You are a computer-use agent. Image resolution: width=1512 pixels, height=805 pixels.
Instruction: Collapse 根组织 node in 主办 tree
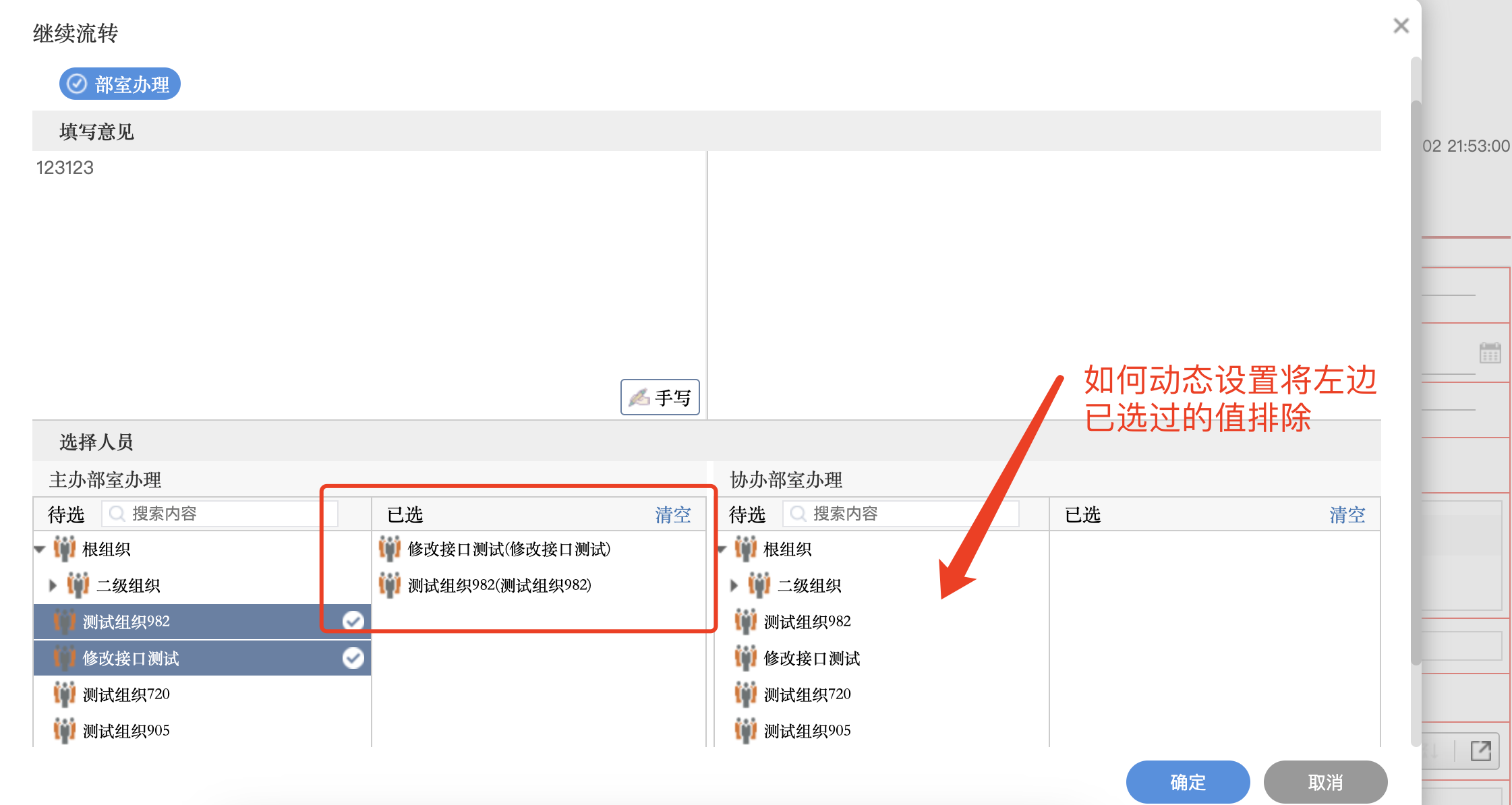(40, 549)
